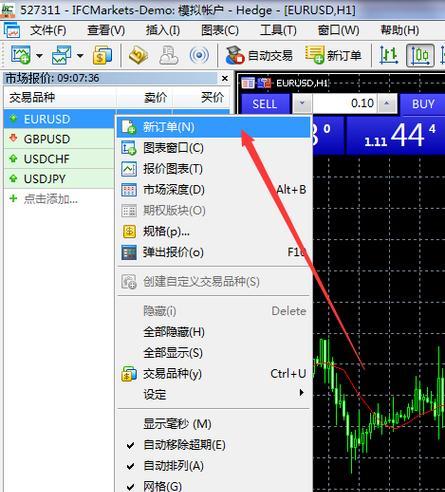The height and width of the screenshot is (492, 445).
Task: Choose 全部显示(S) in the context menu
Action: [x=213, y=353]
